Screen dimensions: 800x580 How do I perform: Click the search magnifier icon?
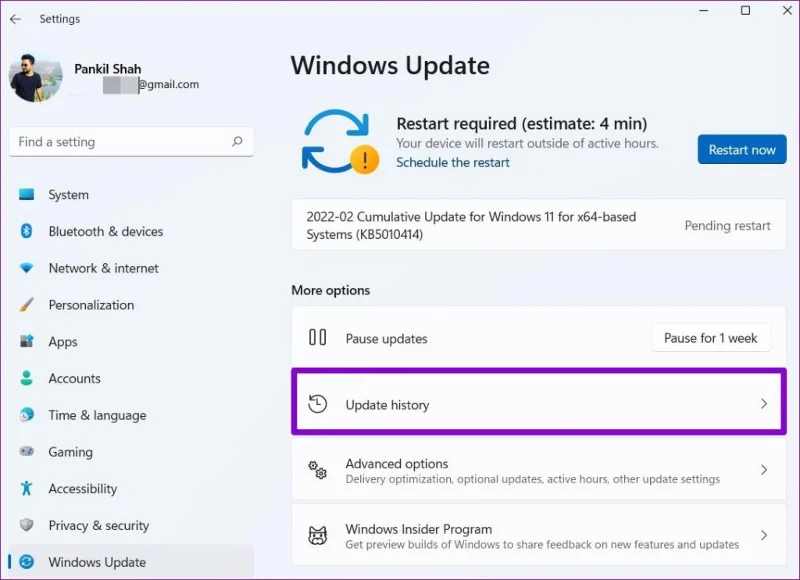237,141
